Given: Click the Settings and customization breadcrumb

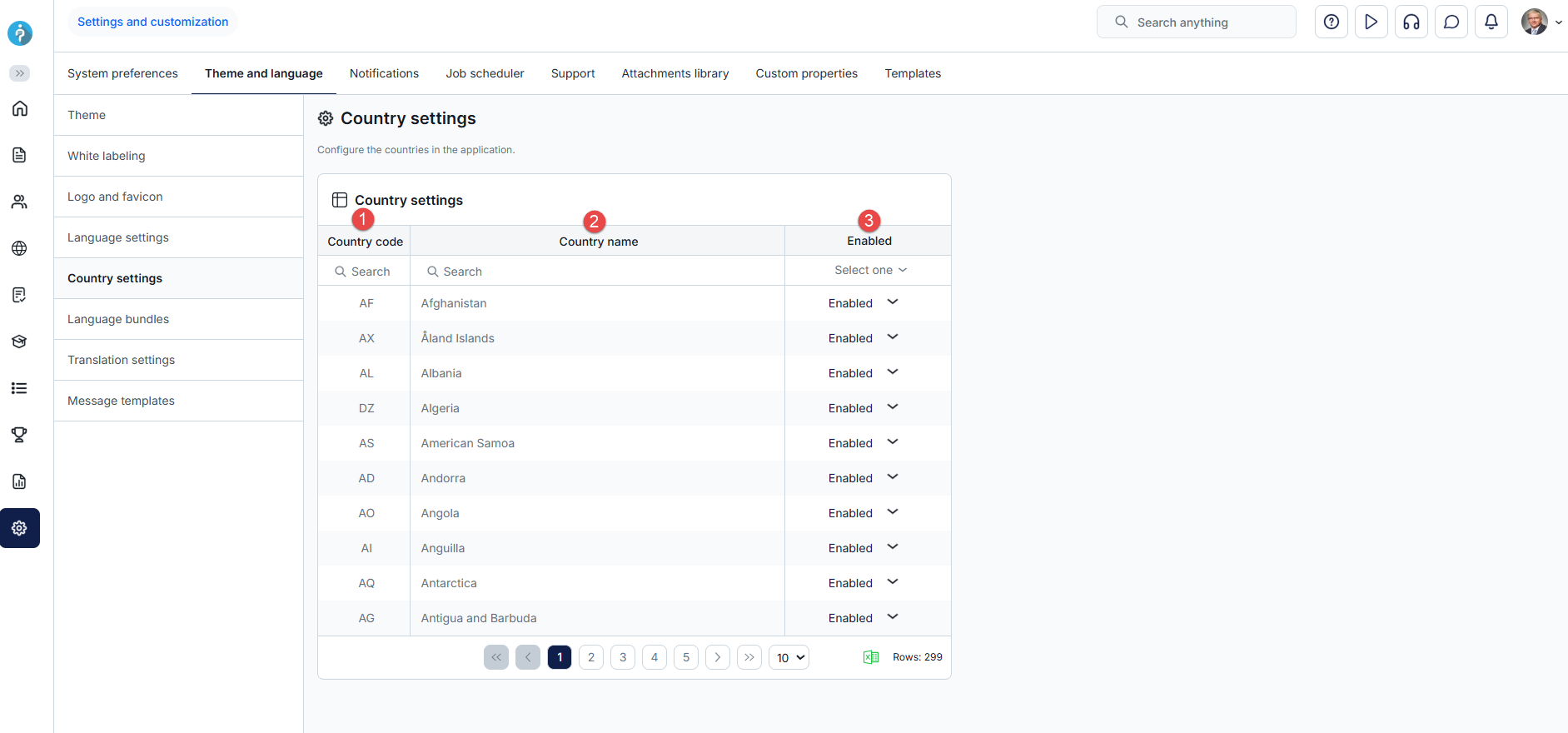Looking at the screenshot, I should coord(153,22).
